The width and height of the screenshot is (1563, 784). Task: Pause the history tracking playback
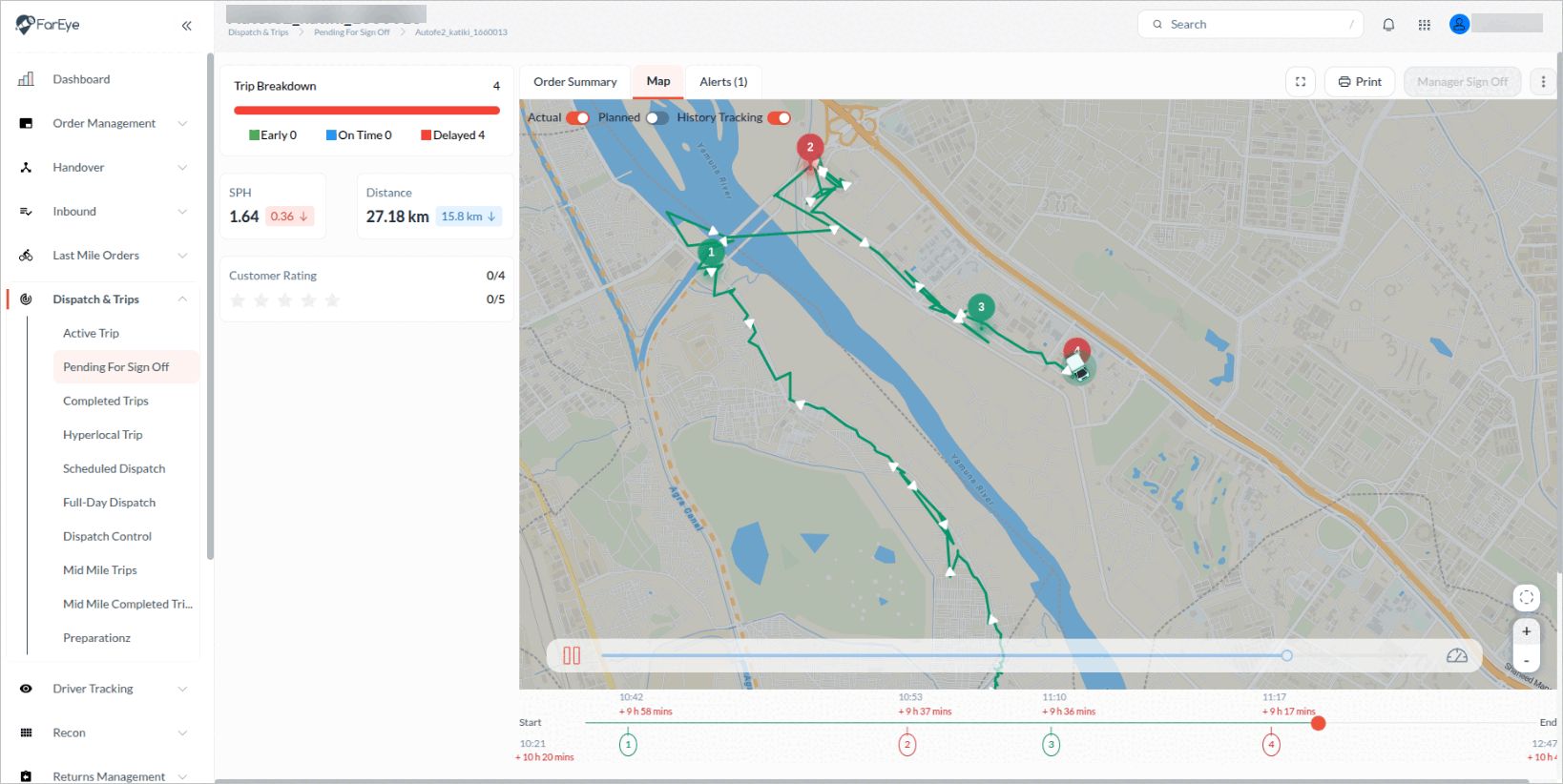pyautogui.click(x=572, y=655)
